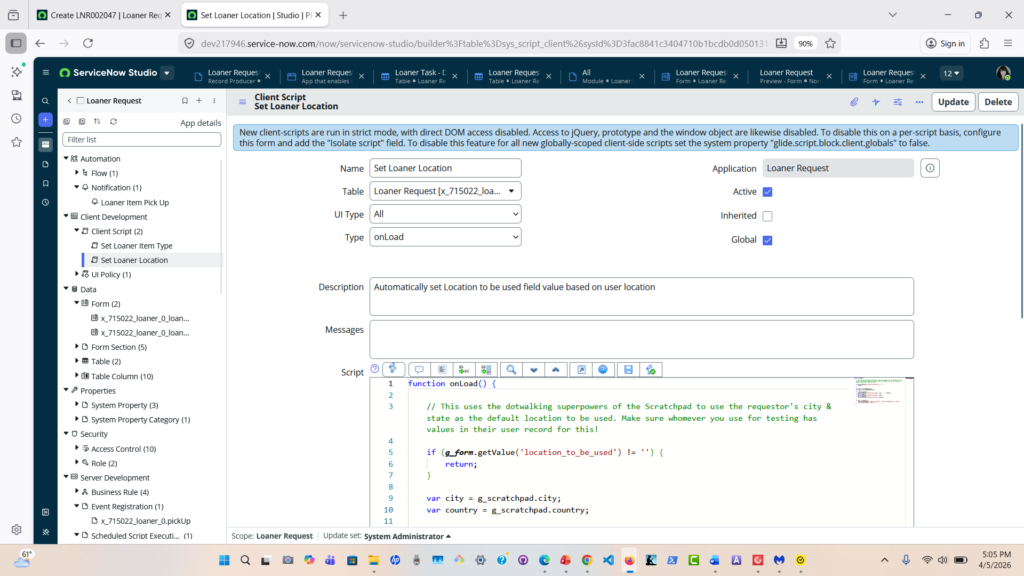Check the Inherited checkbox
The width and height of the screenshot is (1024, 576).
point(767,216)
